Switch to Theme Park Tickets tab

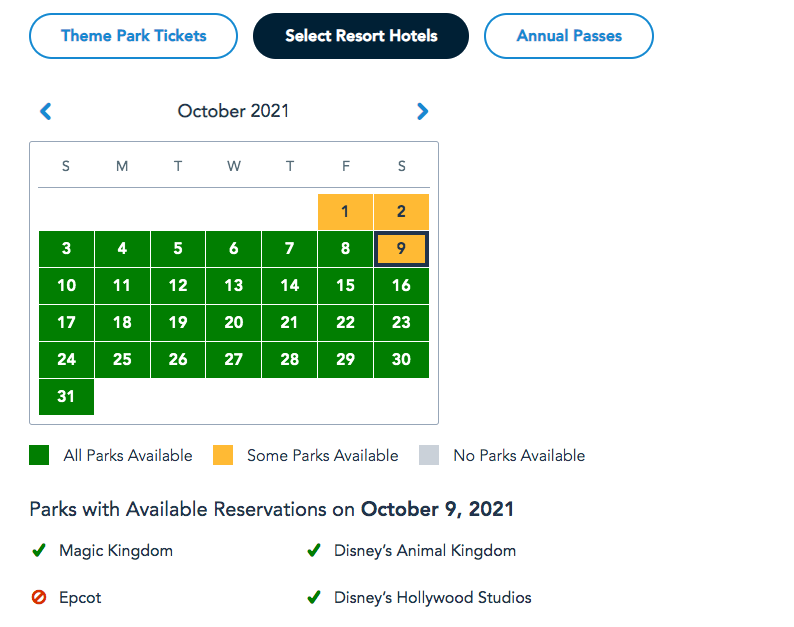click(134, 36)
